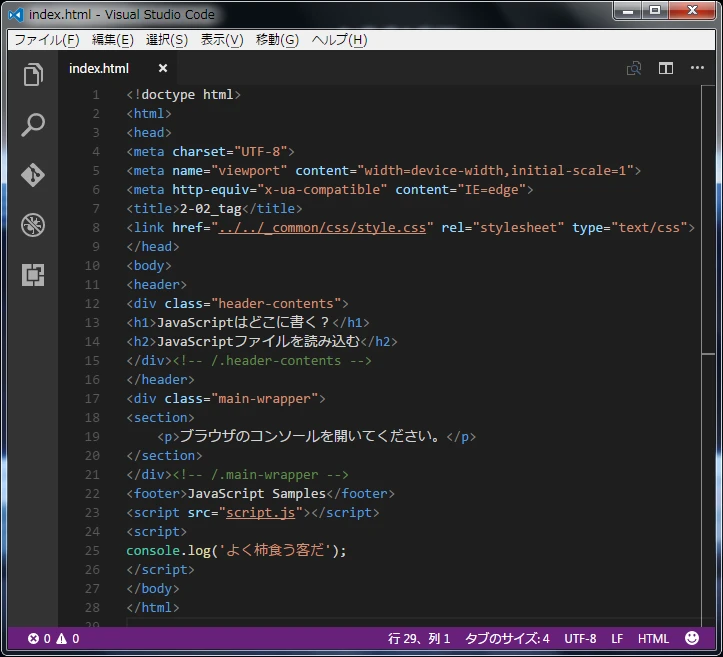Open the 選択(S) menu
The height and width of the screenshot is (657, 723).
point(167,40)
